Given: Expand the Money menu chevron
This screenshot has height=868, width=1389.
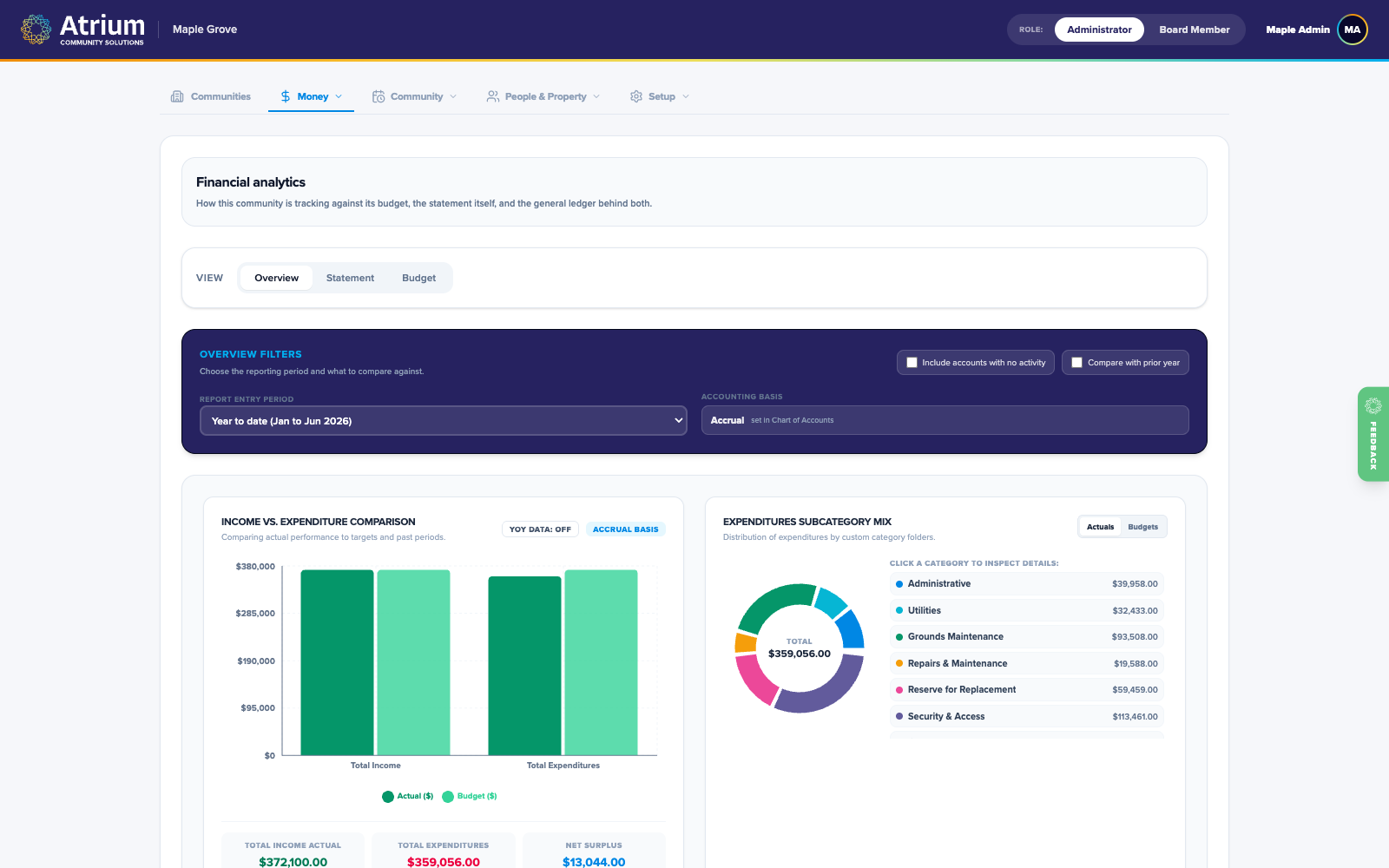Looking at the screenshot, I should click(339, 96).
